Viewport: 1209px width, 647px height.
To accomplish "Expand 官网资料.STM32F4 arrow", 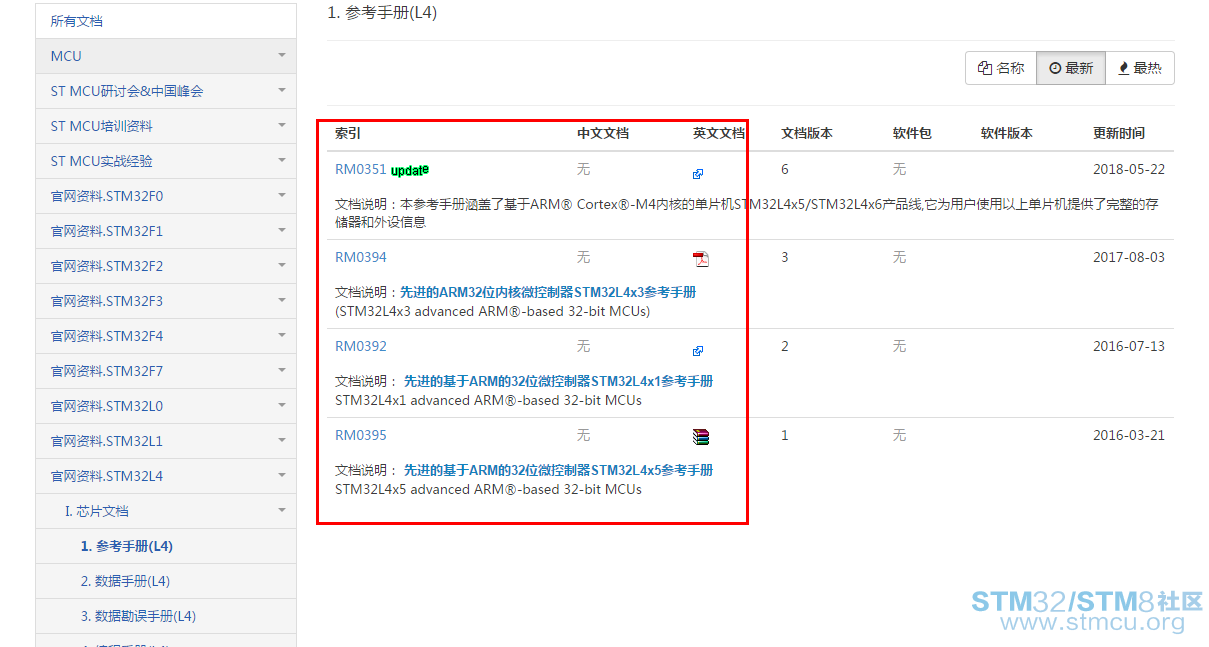I will 282,336.
